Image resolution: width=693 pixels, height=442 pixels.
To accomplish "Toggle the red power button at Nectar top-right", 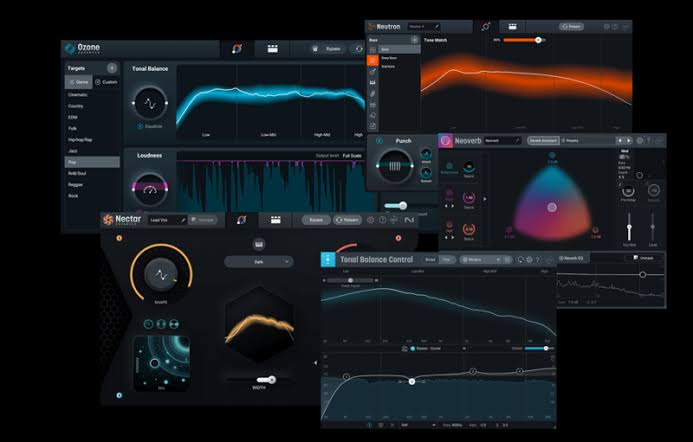I will click(x=398, y=238).
